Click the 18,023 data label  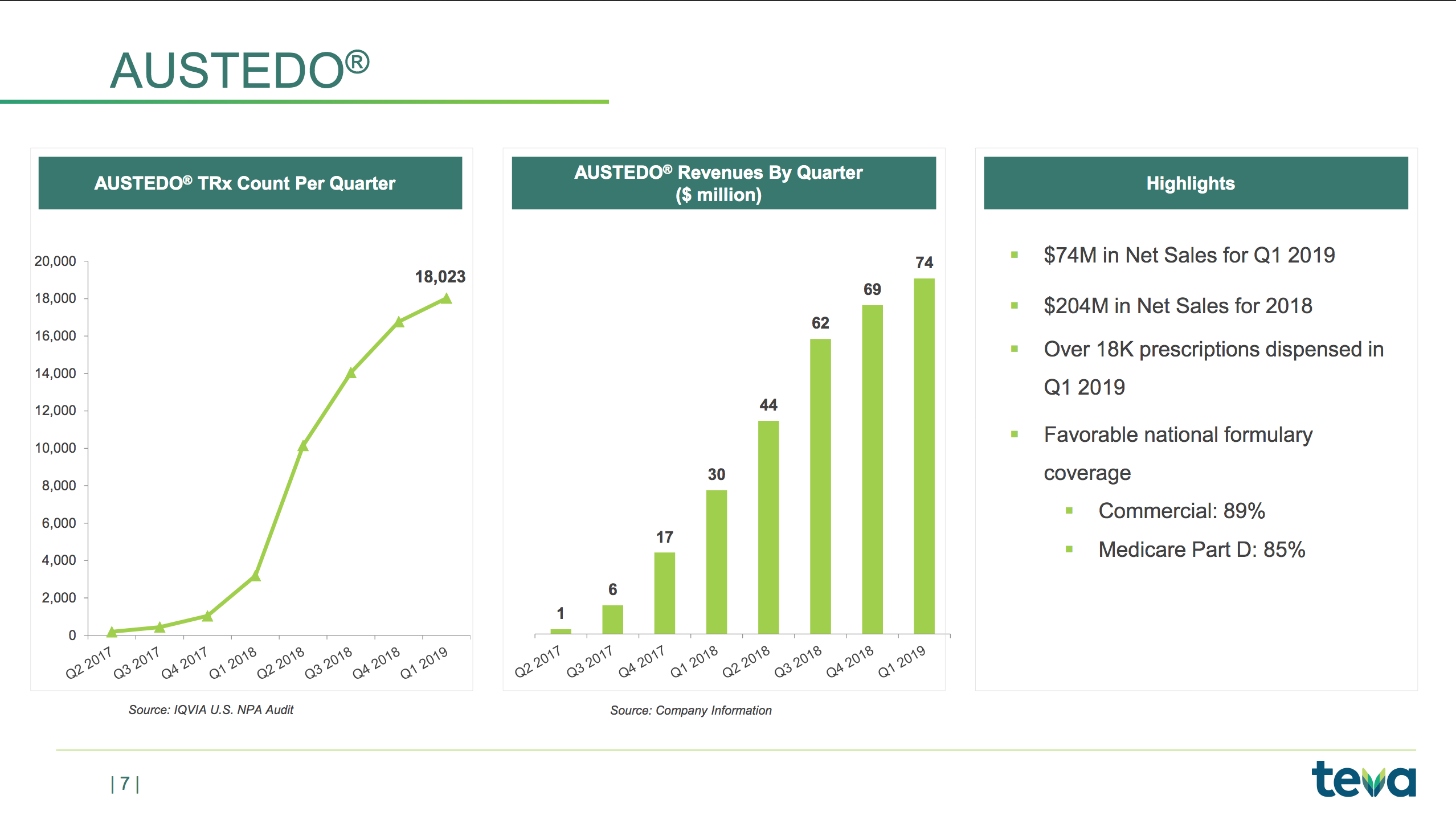440,277
